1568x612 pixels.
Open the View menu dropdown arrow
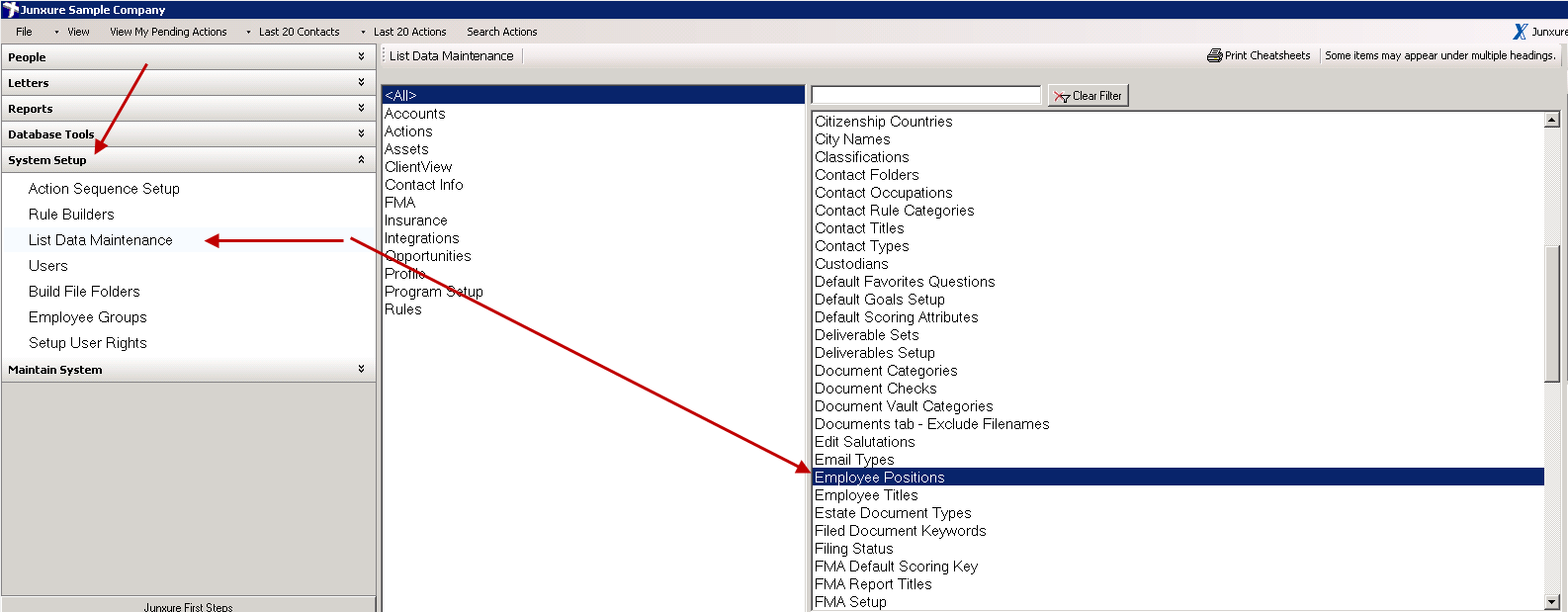pyautogui.click(x=56, y=33)
